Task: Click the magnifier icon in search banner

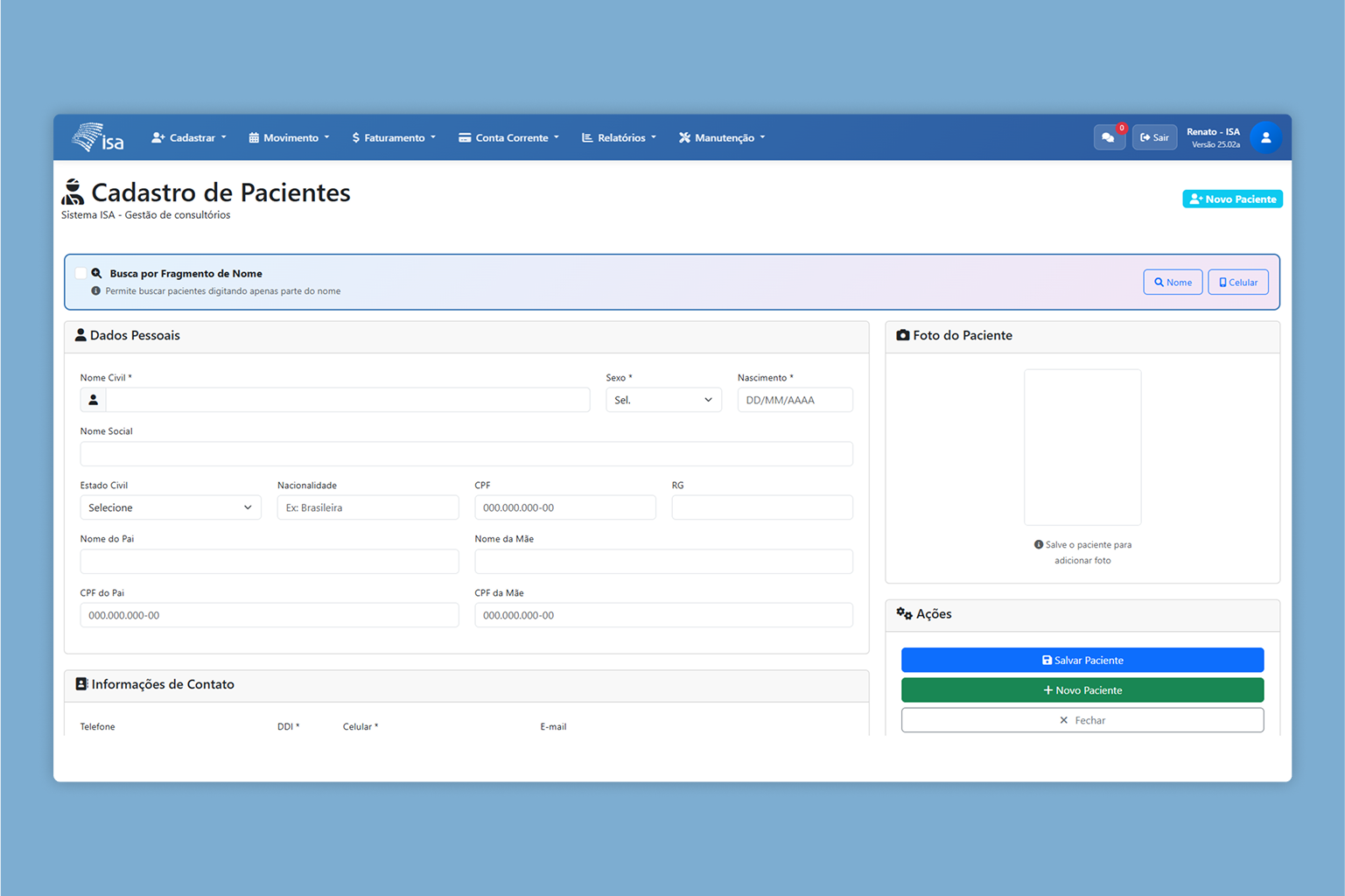Action: [97, 273]
